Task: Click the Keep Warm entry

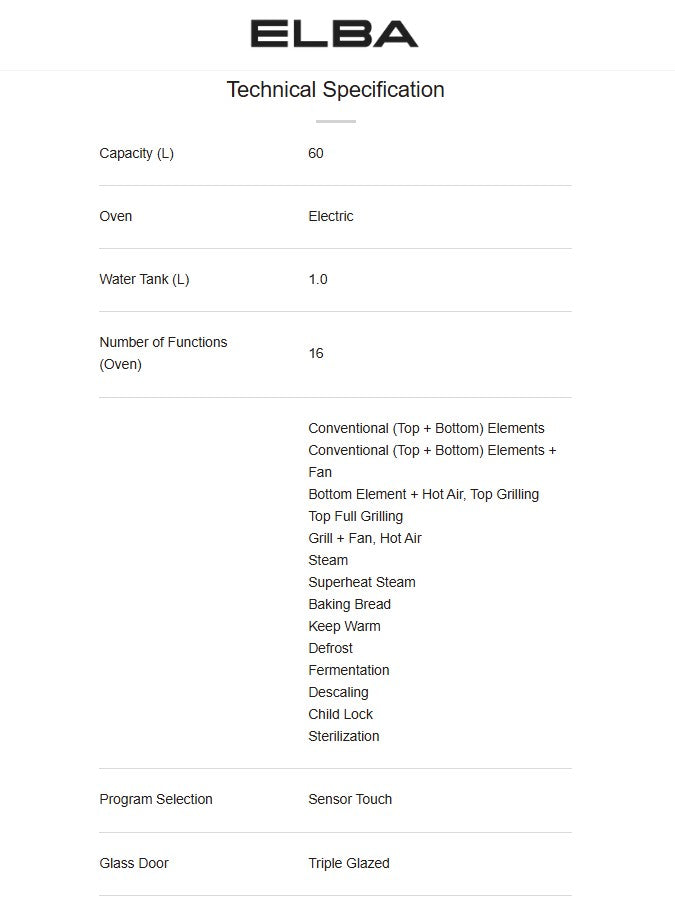Action: coord(344,626)
